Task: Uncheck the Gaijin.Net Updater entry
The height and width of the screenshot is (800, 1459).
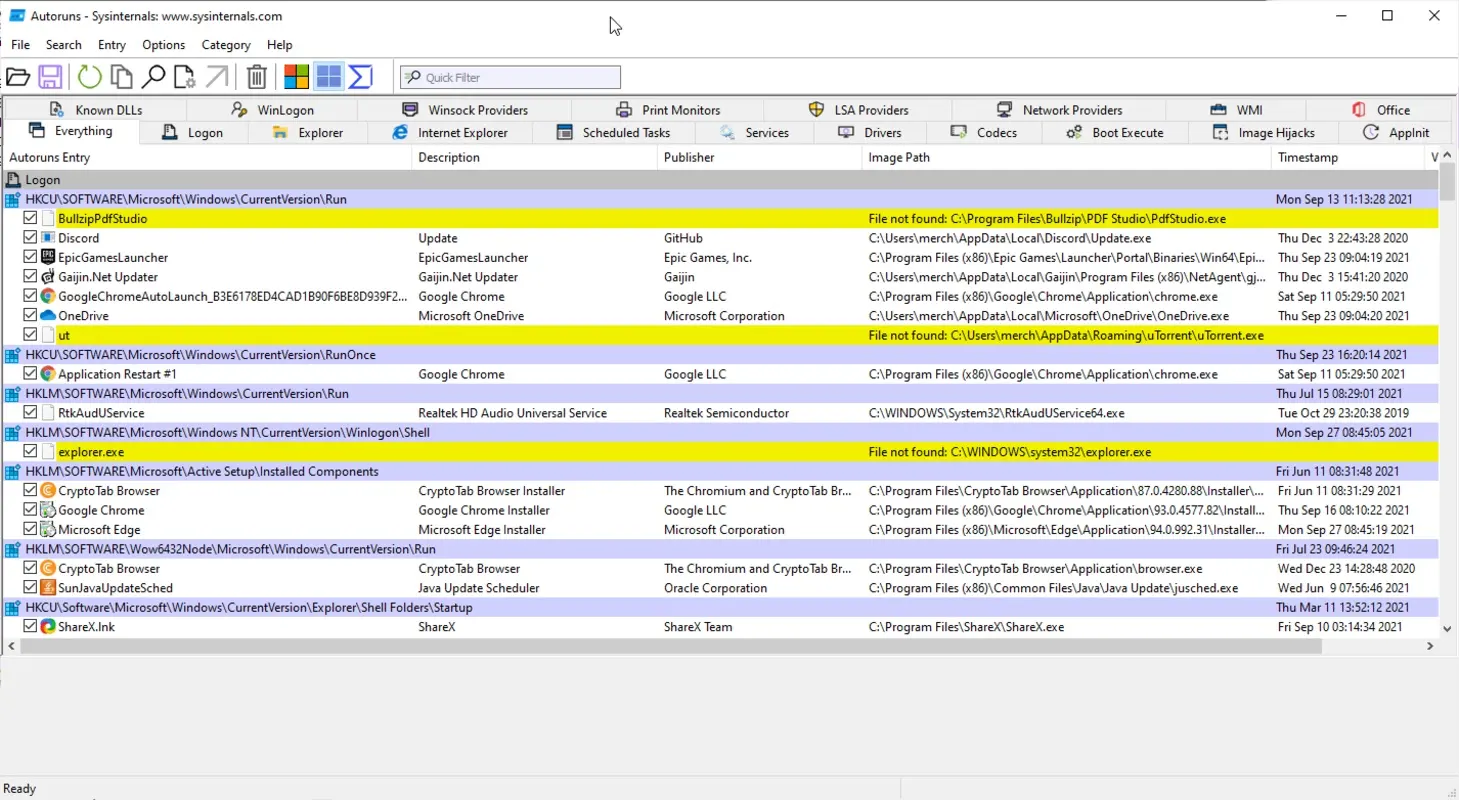Action: click(x=31, y=277)
